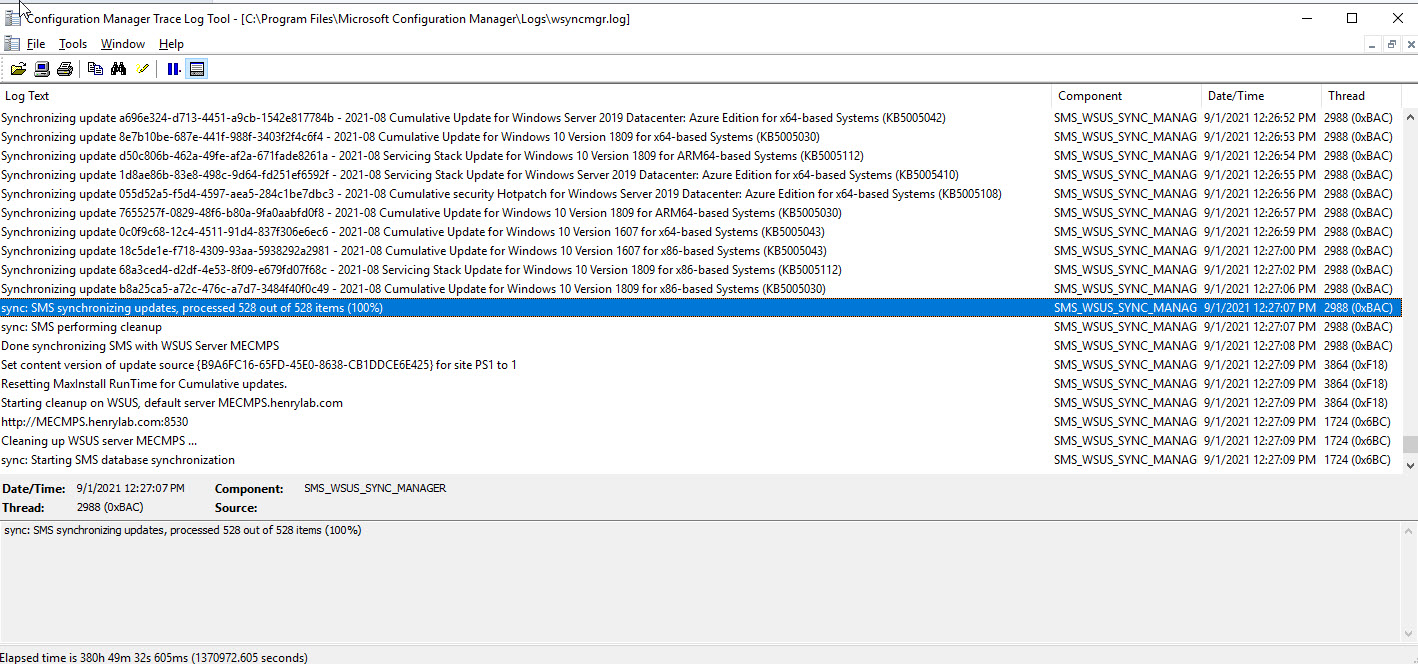
Task: Click the MDI document icon beside File
Action: point(11,44)
